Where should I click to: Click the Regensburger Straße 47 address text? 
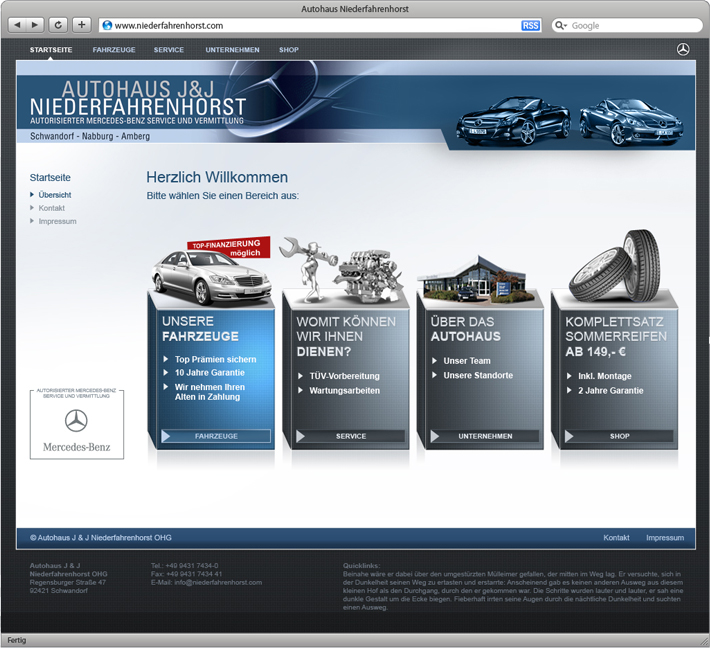click(x=67, y=582)
